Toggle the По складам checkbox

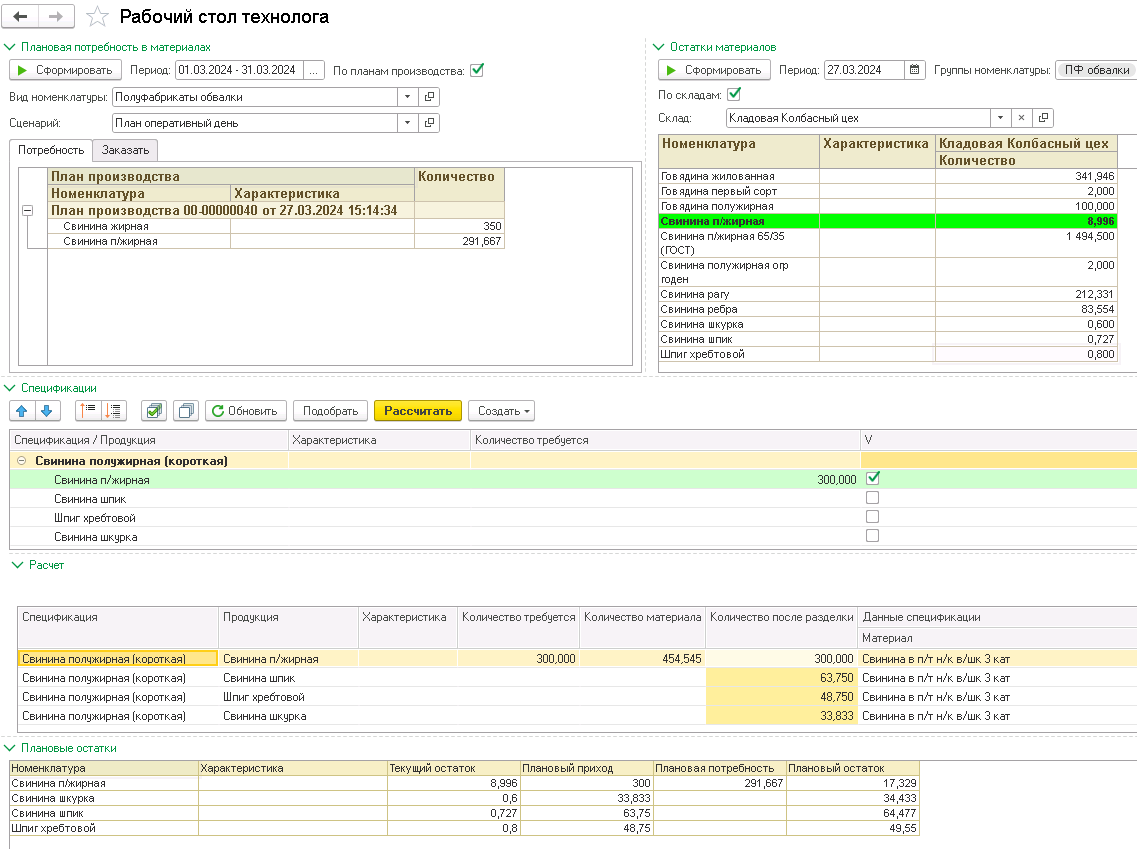coord(734,94)
